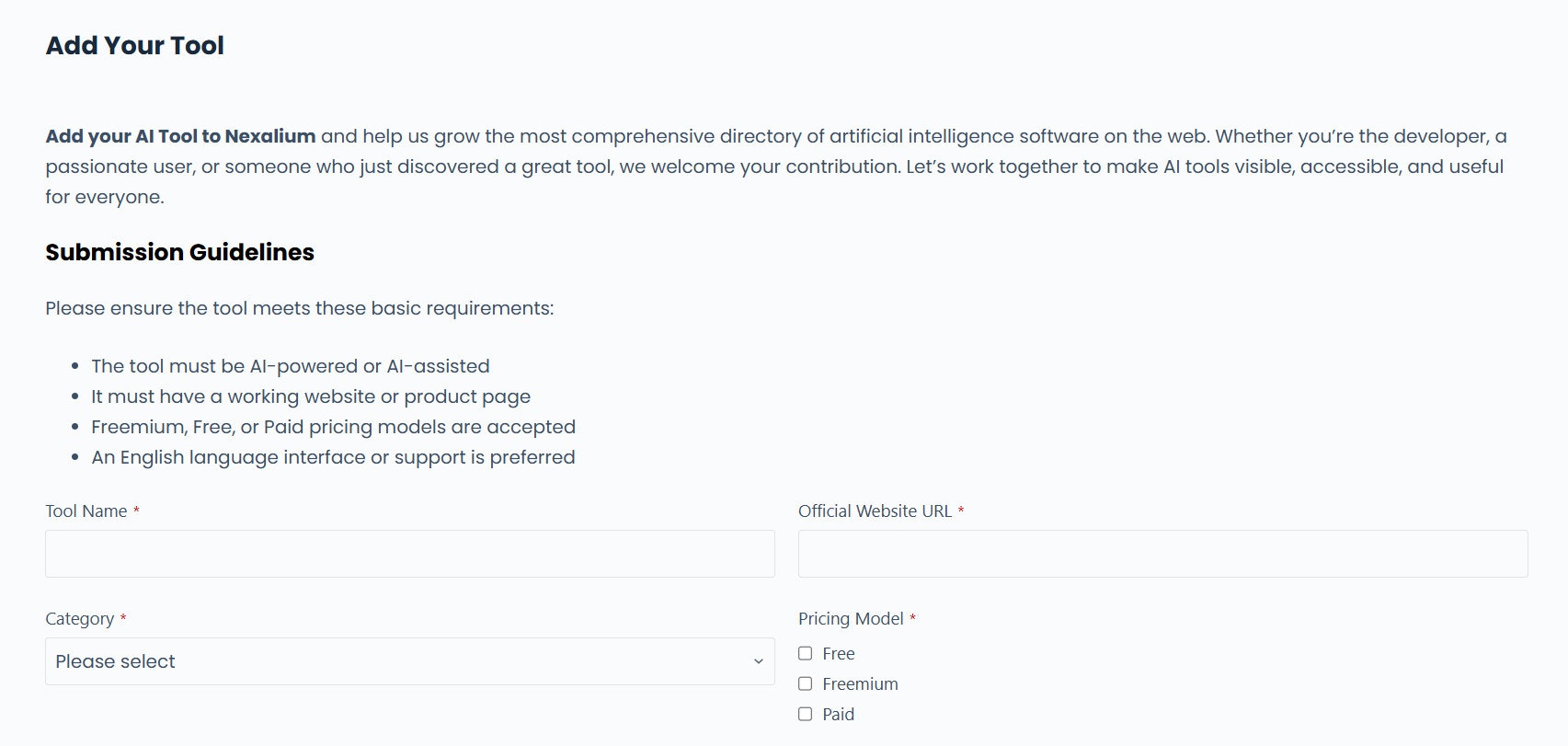Screen dimensions: 1568x746
Task: Click the 'Free' option label text
Action: (838, 653)
